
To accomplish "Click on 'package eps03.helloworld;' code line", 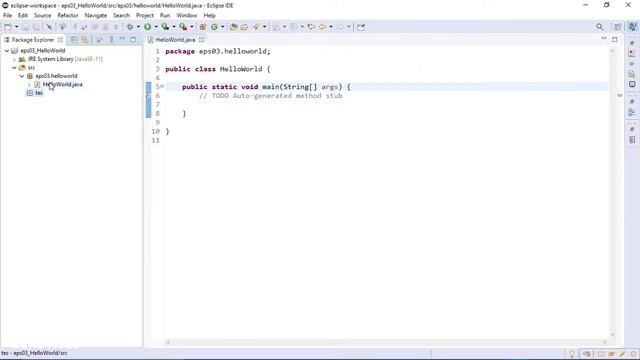I will pyautogui.click(x=218, y=51).
